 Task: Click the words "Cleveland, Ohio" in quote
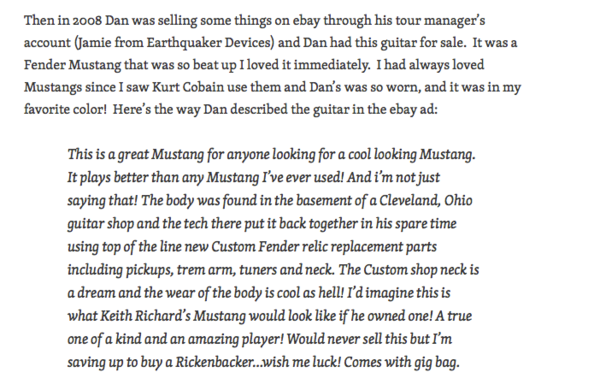point(426,201)
